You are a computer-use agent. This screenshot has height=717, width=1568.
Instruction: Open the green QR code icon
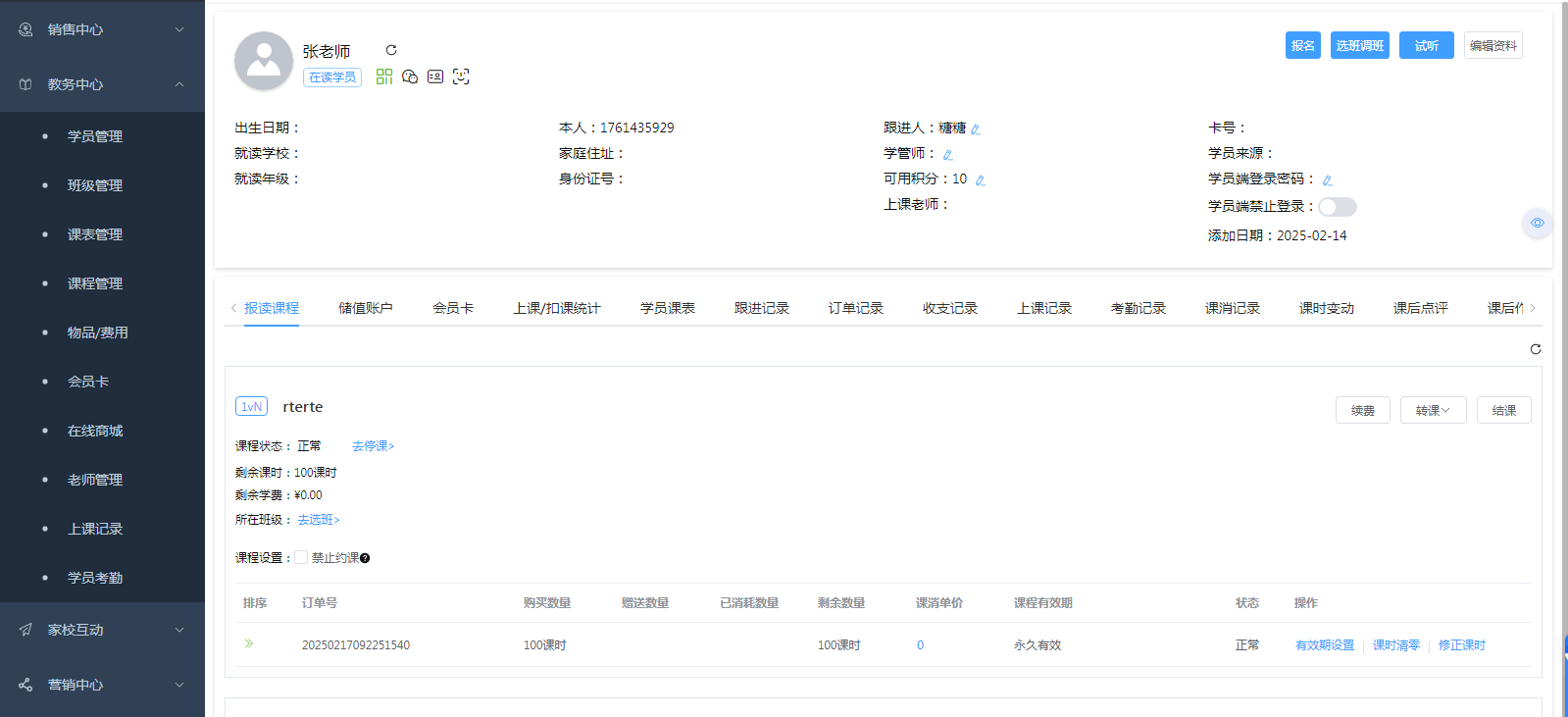(384, 77)
